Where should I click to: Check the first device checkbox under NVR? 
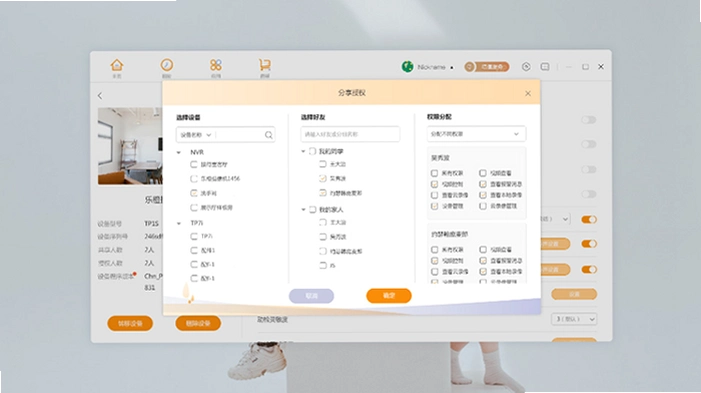[194, 164]
